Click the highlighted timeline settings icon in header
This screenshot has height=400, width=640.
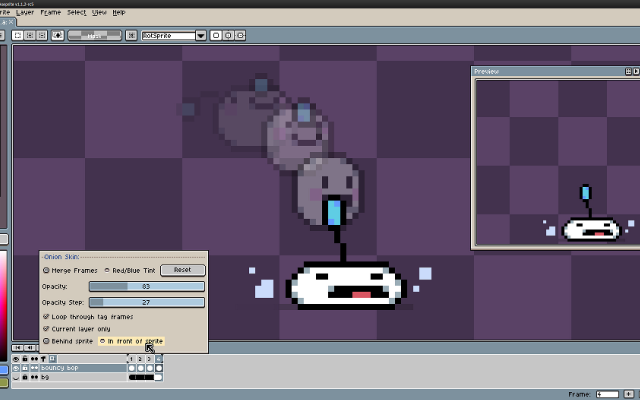(x=53, y=359)
